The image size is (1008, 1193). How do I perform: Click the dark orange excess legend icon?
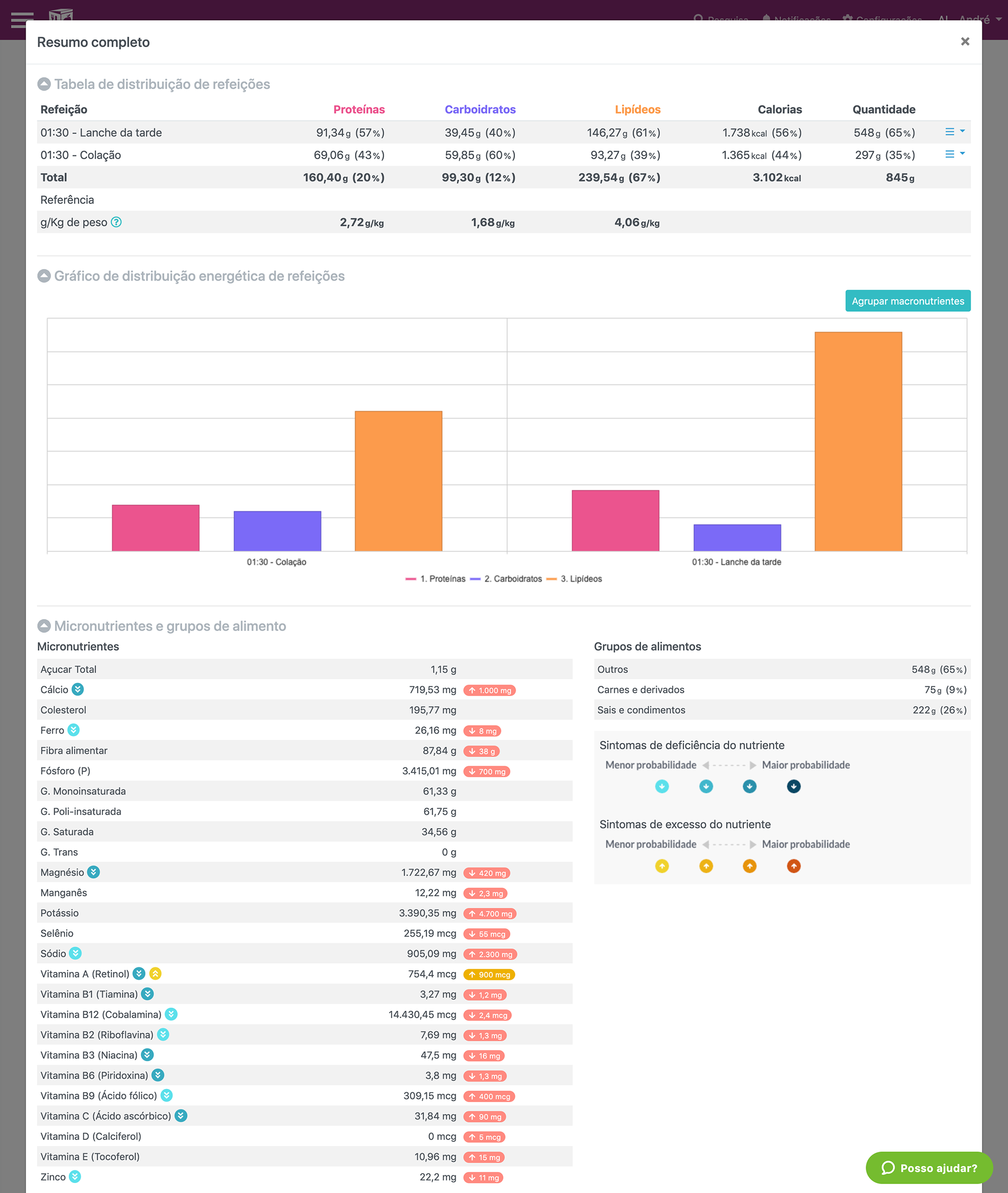(794, 866)
